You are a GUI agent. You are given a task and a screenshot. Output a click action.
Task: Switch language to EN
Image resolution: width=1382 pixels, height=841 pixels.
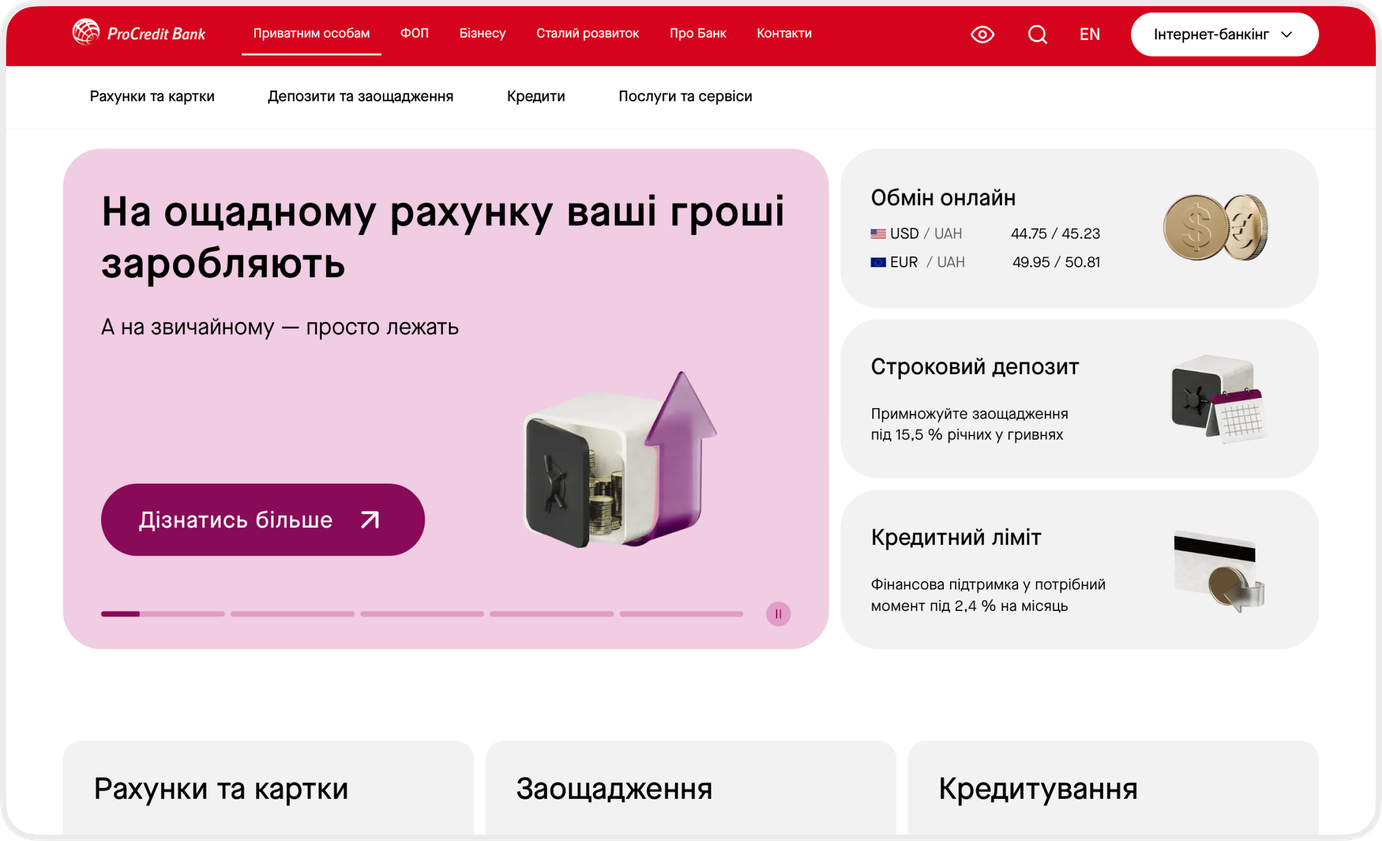[x=1090, y=34]
